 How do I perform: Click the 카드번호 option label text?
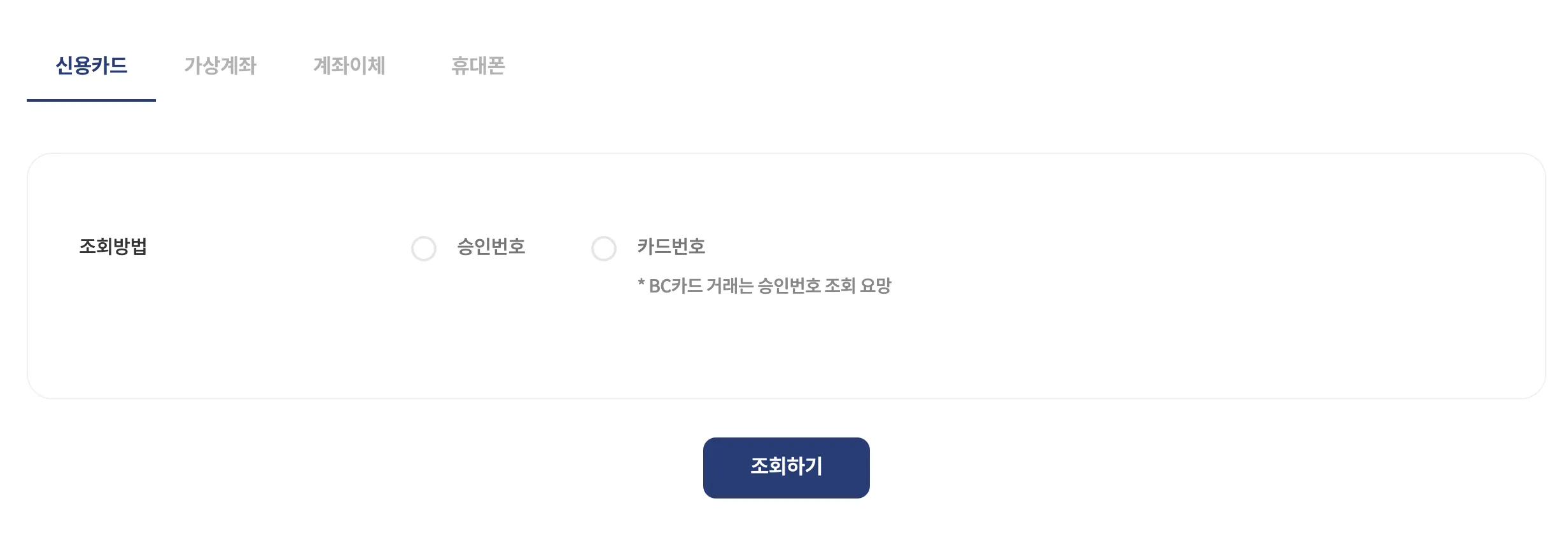(671, 247)
